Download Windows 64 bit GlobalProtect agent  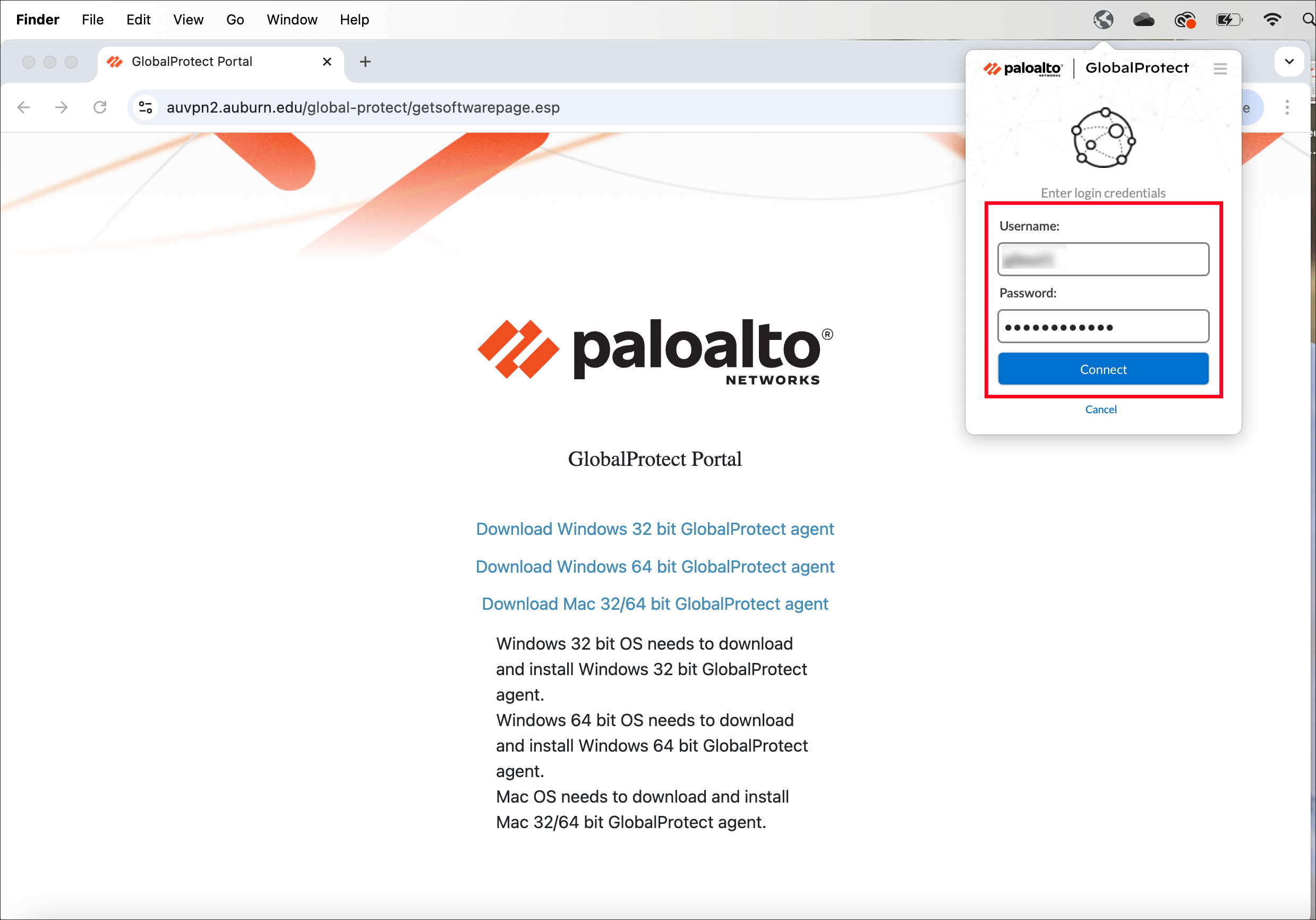coord(655,566)
